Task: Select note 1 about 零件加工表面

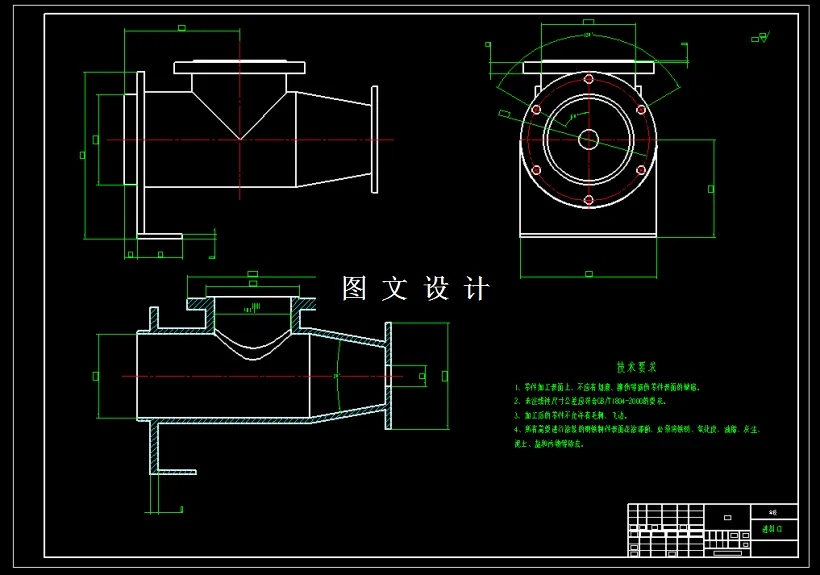Action: coord(607,387)
